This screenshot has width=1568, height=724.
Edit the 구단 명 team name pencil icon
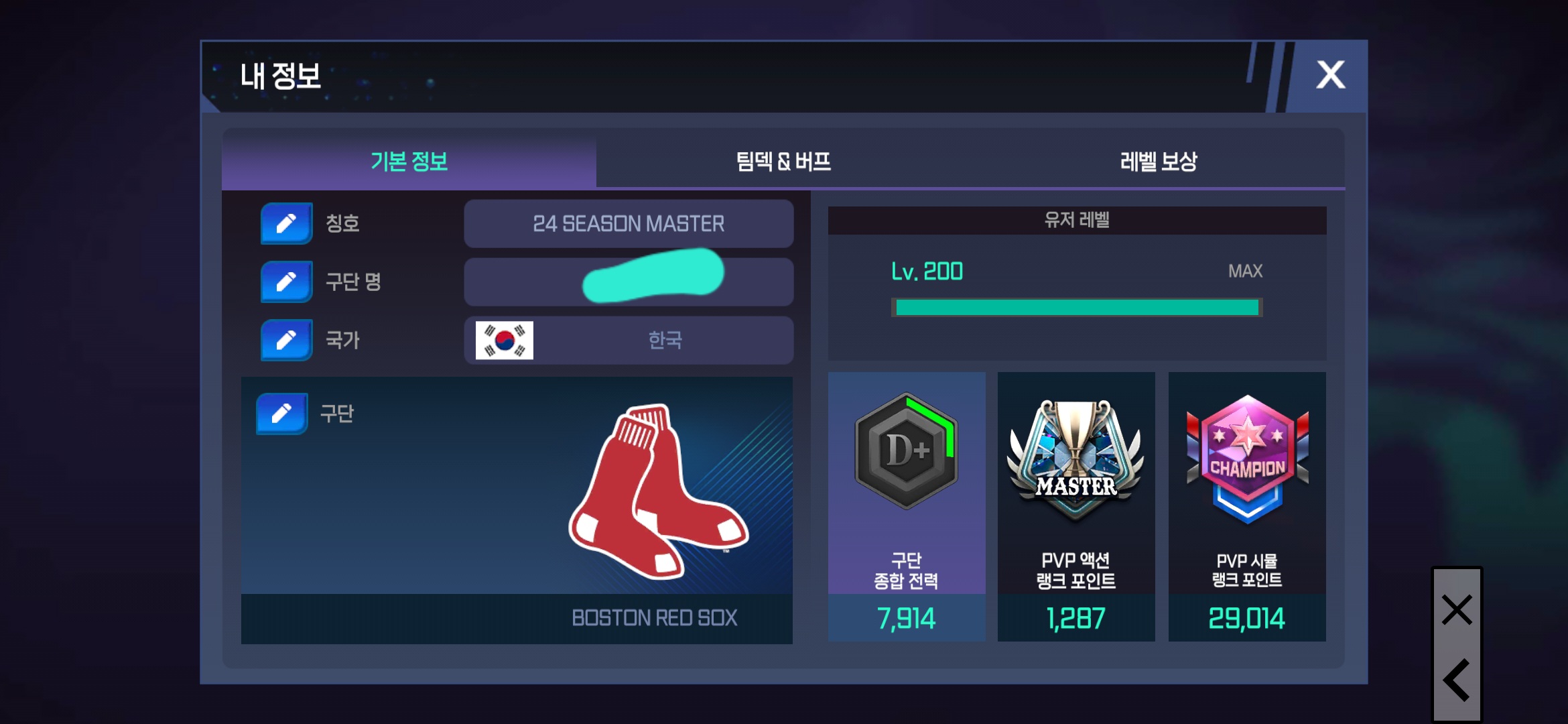pyautogui.click(x=286, y=282)
